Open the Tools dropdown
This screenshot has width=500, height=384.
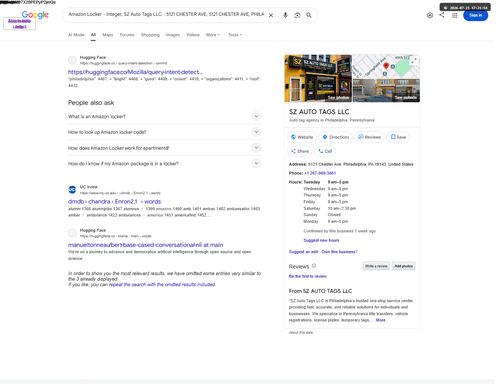point(235,35)
